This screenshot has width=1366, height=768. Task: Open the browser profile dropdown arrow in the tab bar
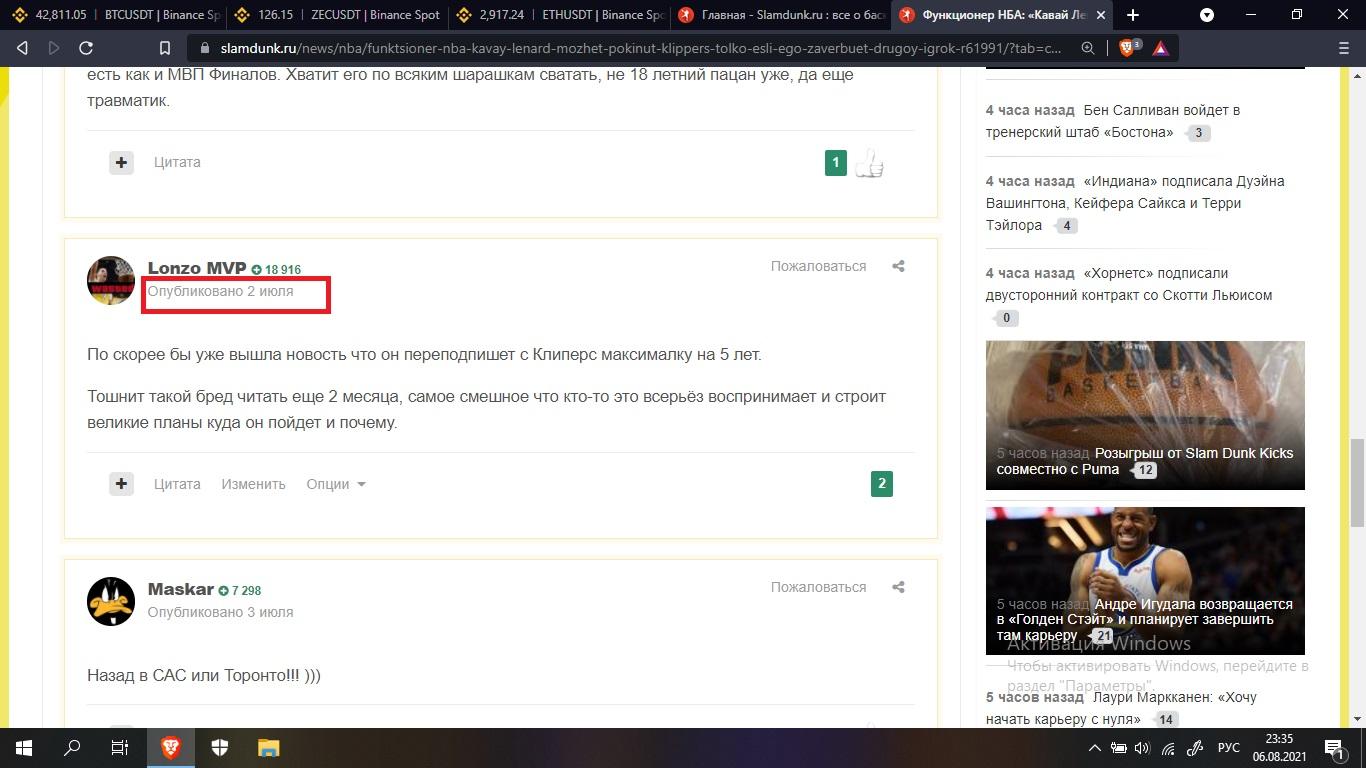pos(1207,15)
